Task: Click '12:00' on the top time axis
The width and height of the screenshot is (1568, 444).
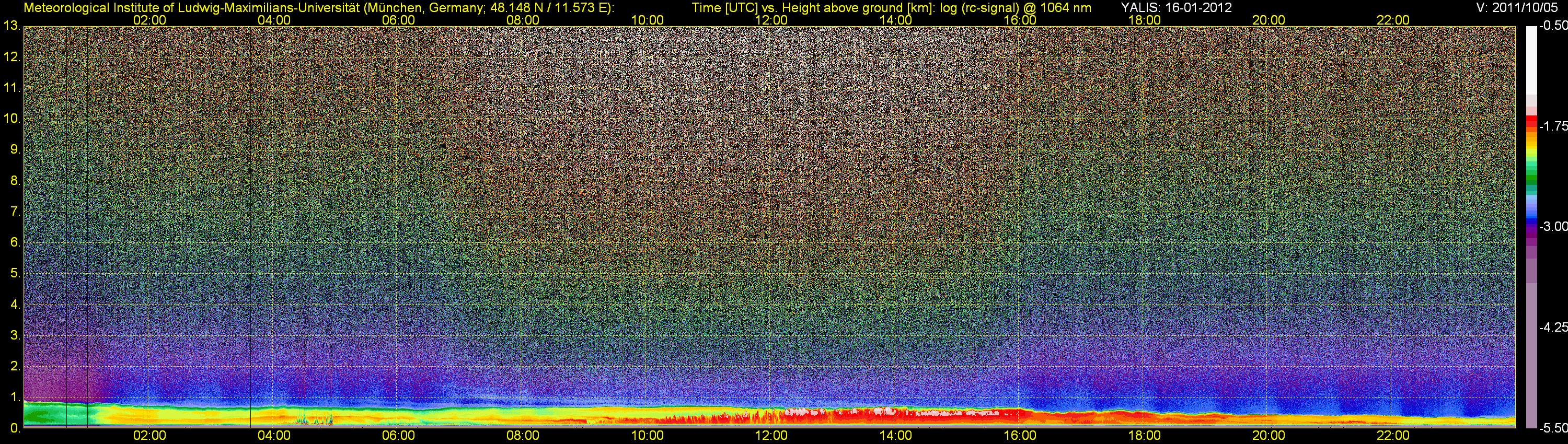Action: (771, 20)
